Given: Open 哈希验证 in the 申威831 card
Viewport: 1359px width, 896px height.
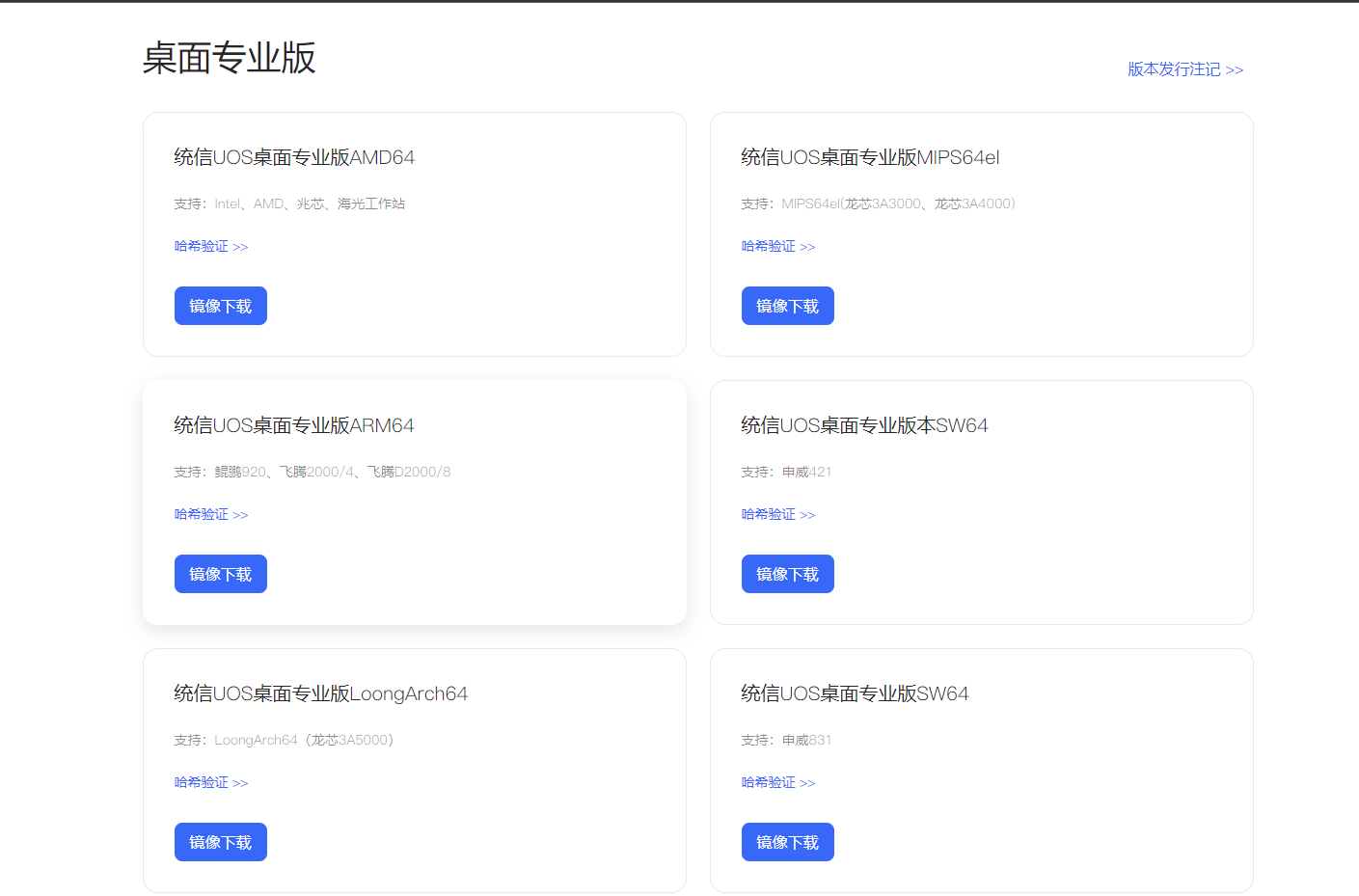Looking at the screenshot, I should point(778,782).
